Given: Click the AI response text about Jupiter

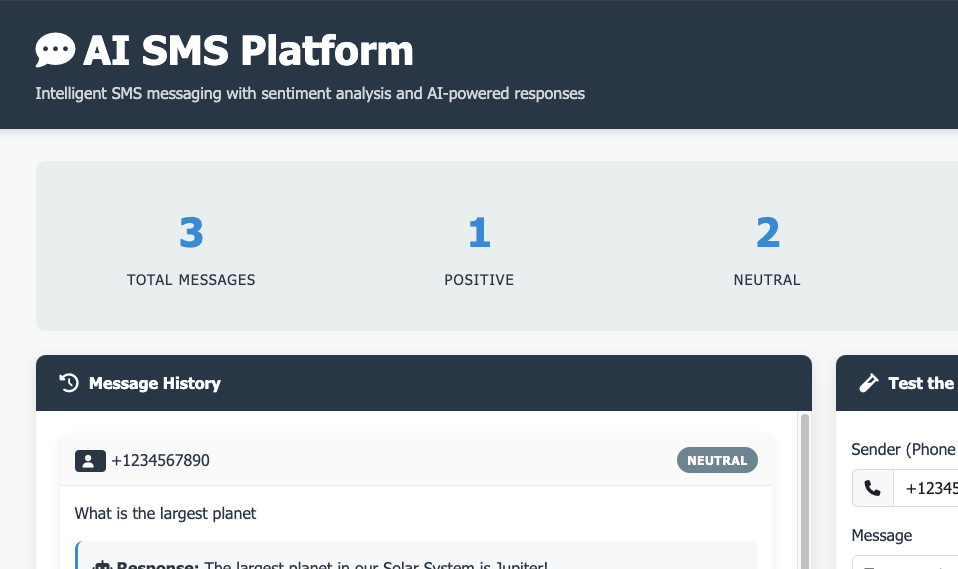Looking at the screenshot, I should [x=375, y=565].
